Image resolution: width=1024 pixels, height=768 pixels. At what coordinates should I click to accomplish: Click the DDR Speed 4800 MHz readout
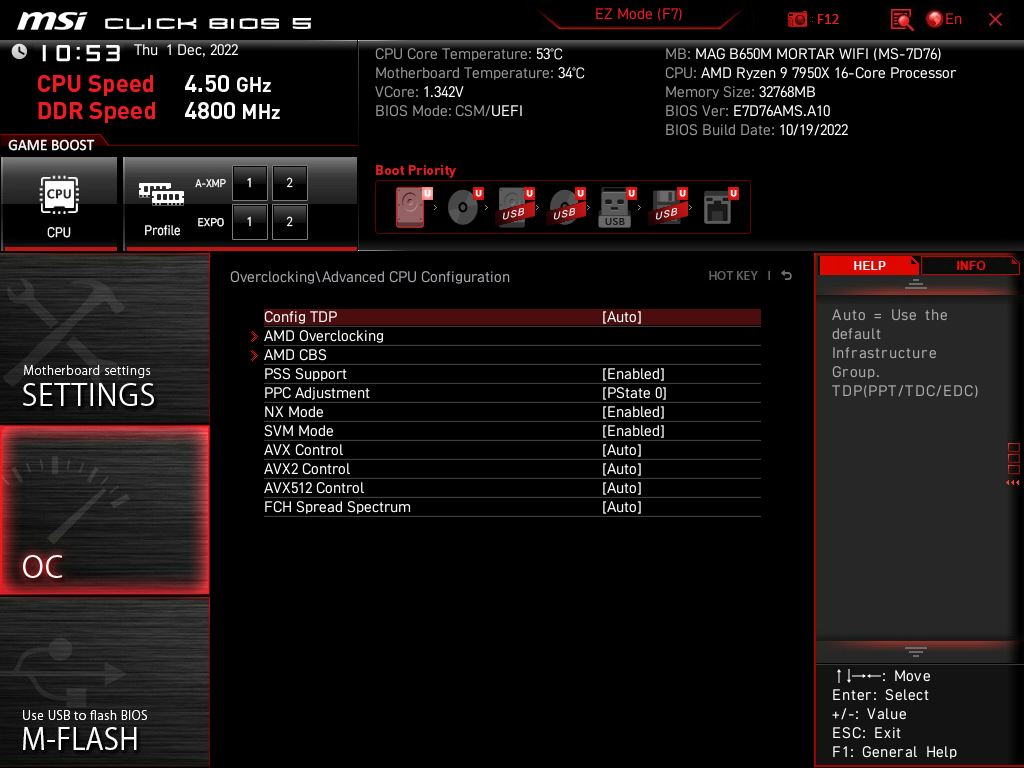coord(159,111)
